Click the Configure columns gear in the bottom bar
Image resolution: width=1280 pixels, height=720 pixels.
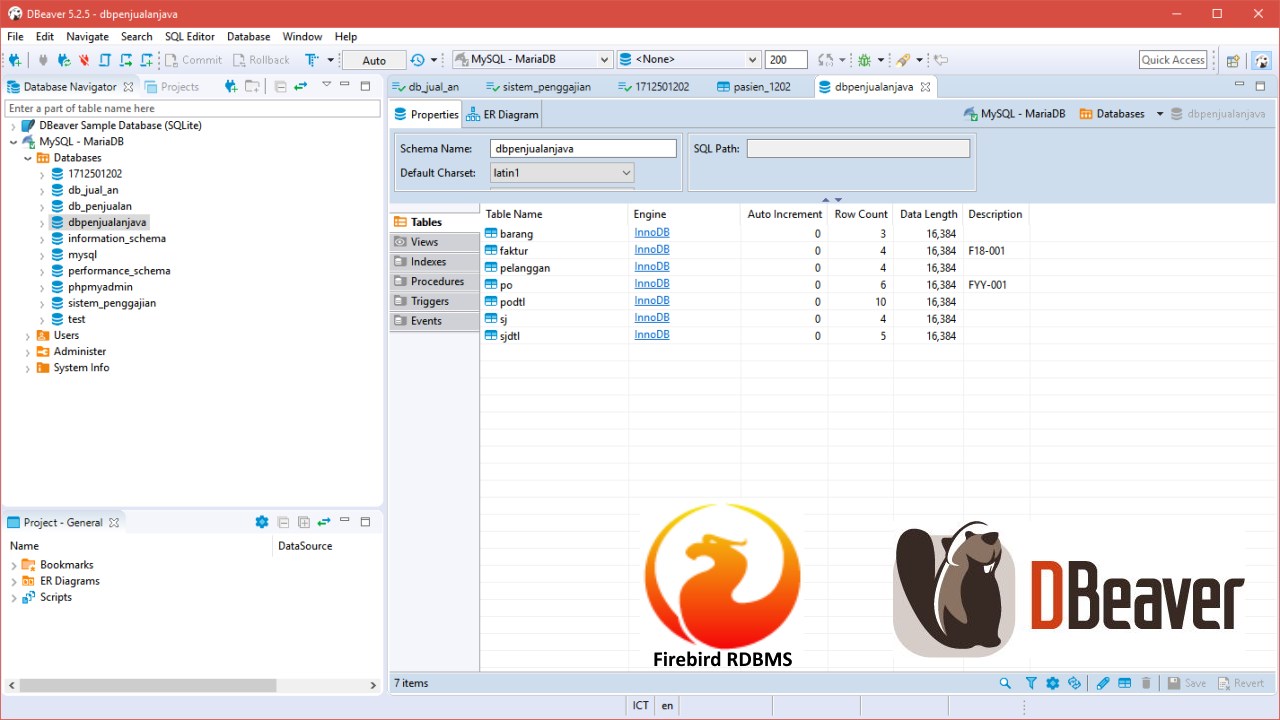click(1053, 683)
